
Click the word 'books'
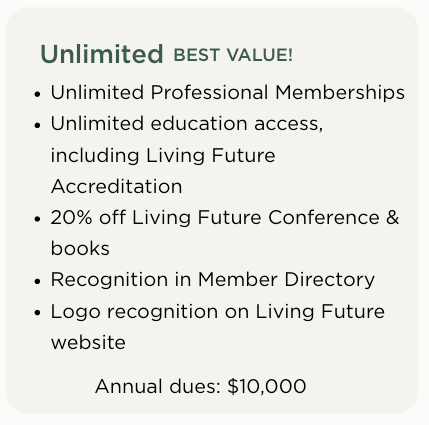click(80, 249)
